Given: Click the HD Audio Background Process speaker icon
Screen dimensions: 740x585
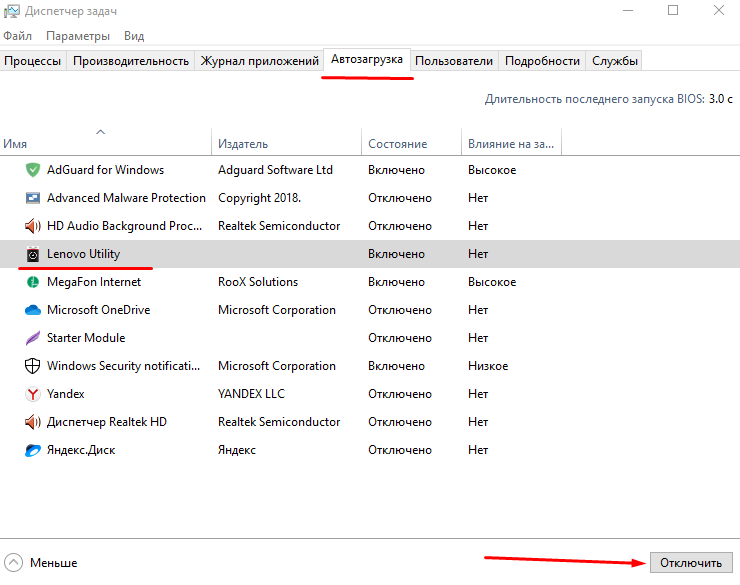Looking at the screenshot, I should point(33,226).
